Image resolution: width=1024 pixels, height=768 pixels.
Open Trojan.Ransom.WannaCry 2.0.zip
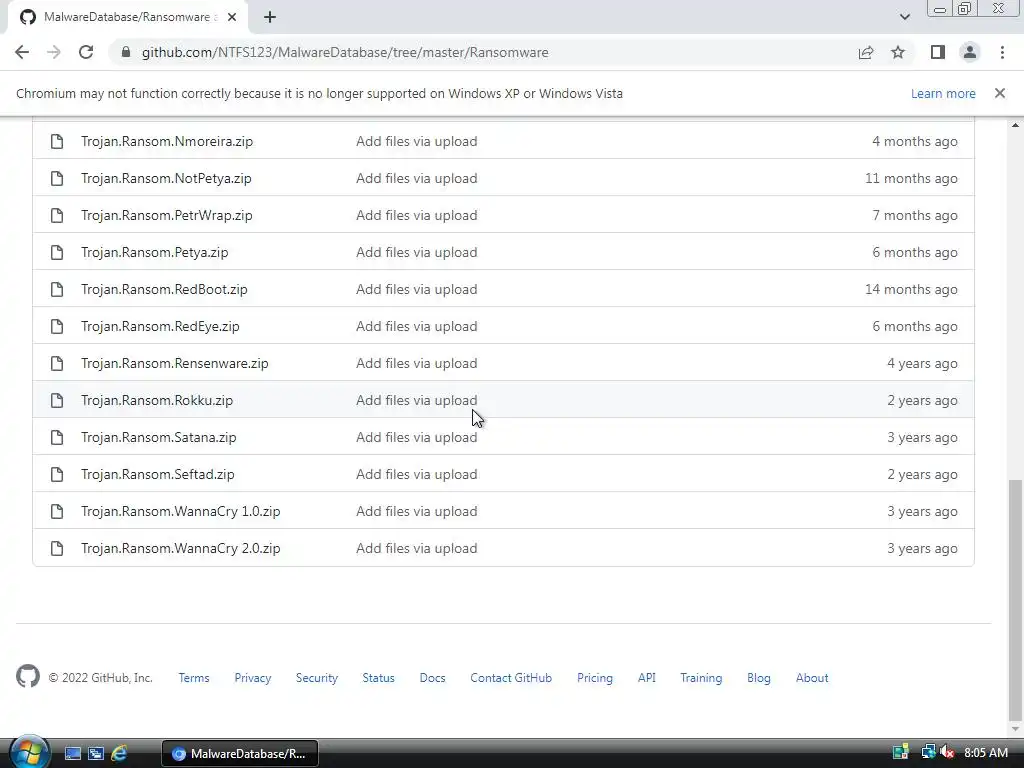[x=180, y=549]
